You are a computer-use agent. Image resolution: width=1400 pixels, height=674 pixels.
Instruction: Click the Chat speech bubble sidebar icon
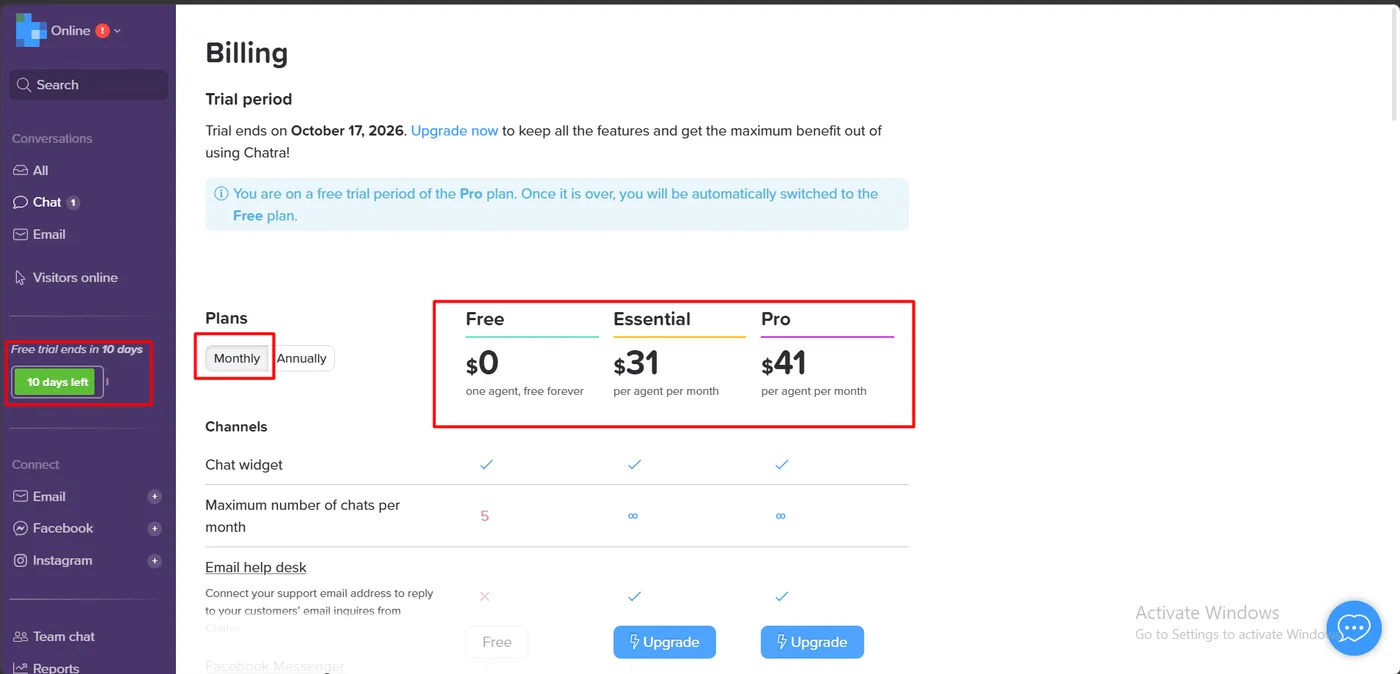tap(20, 202)
